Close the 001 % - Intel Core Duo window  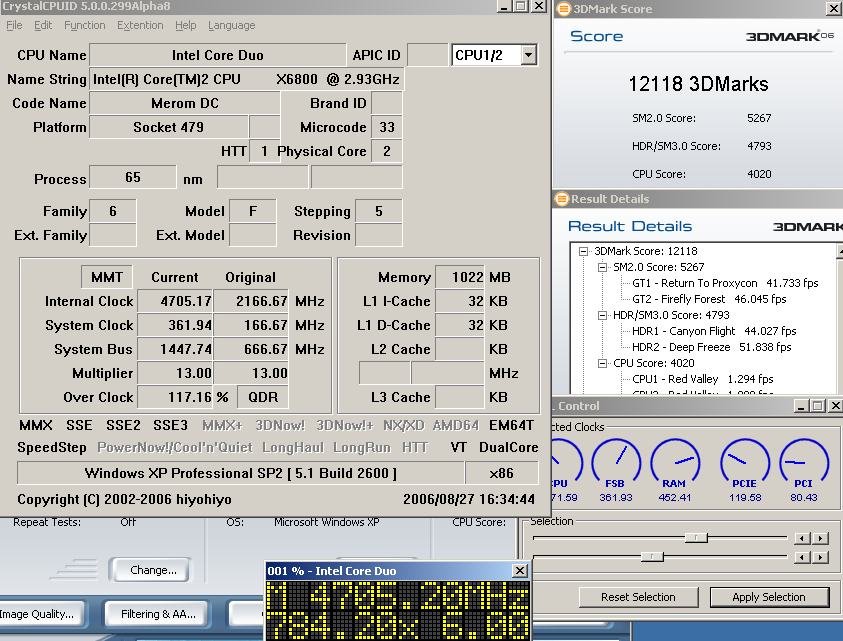click(x=520, y=571)
